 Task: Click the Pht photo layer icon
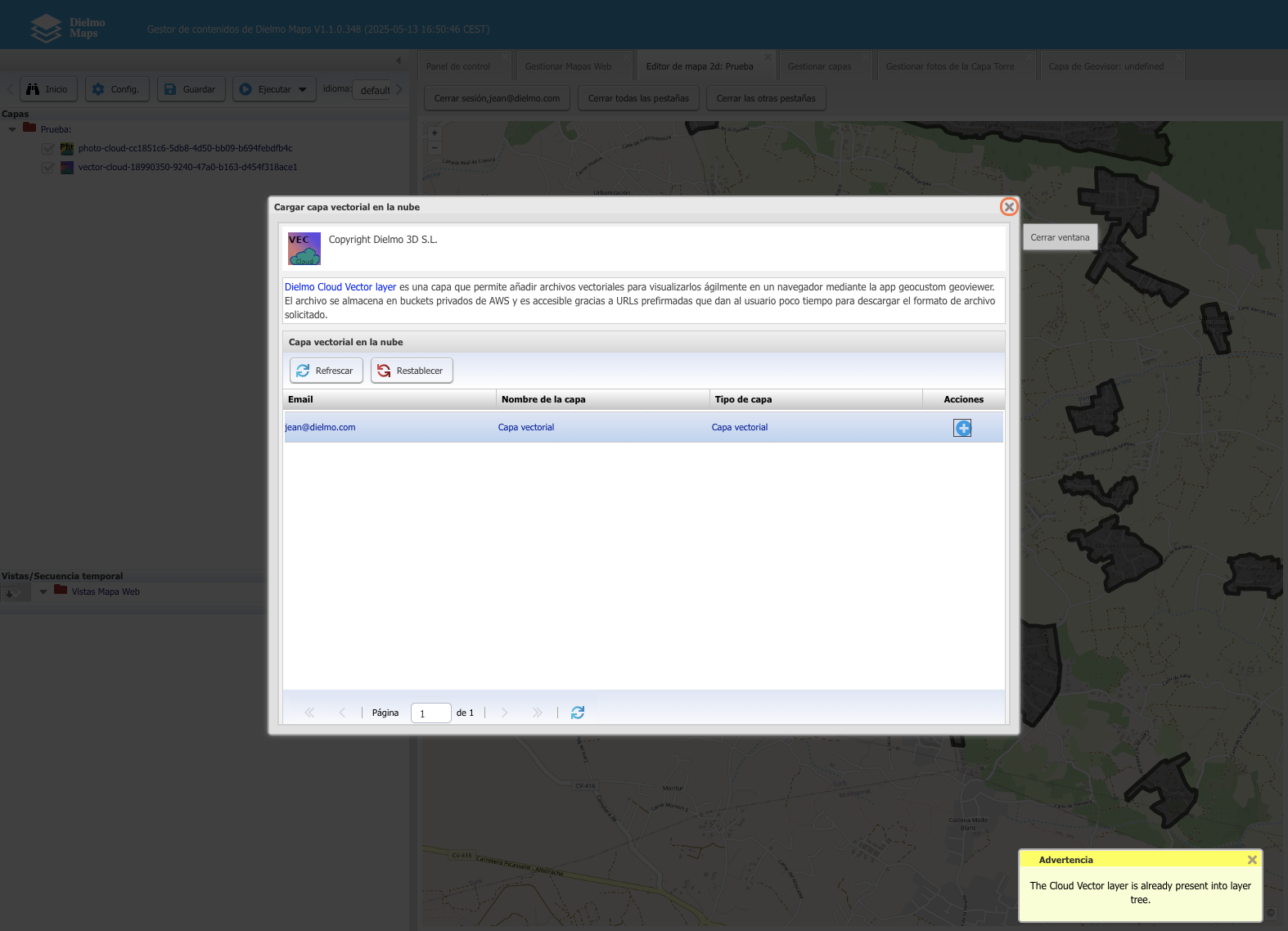[x=67, y=148]
